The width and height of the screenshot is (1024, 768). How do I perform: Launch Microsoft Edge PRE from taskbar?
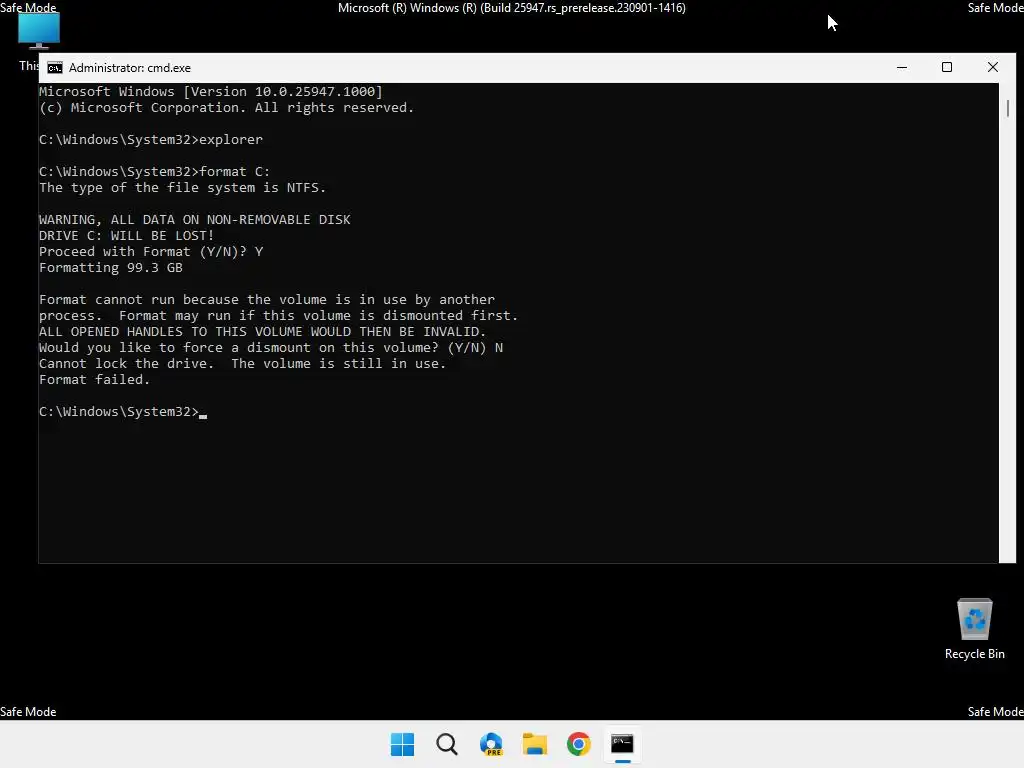(x=491, y=744)
